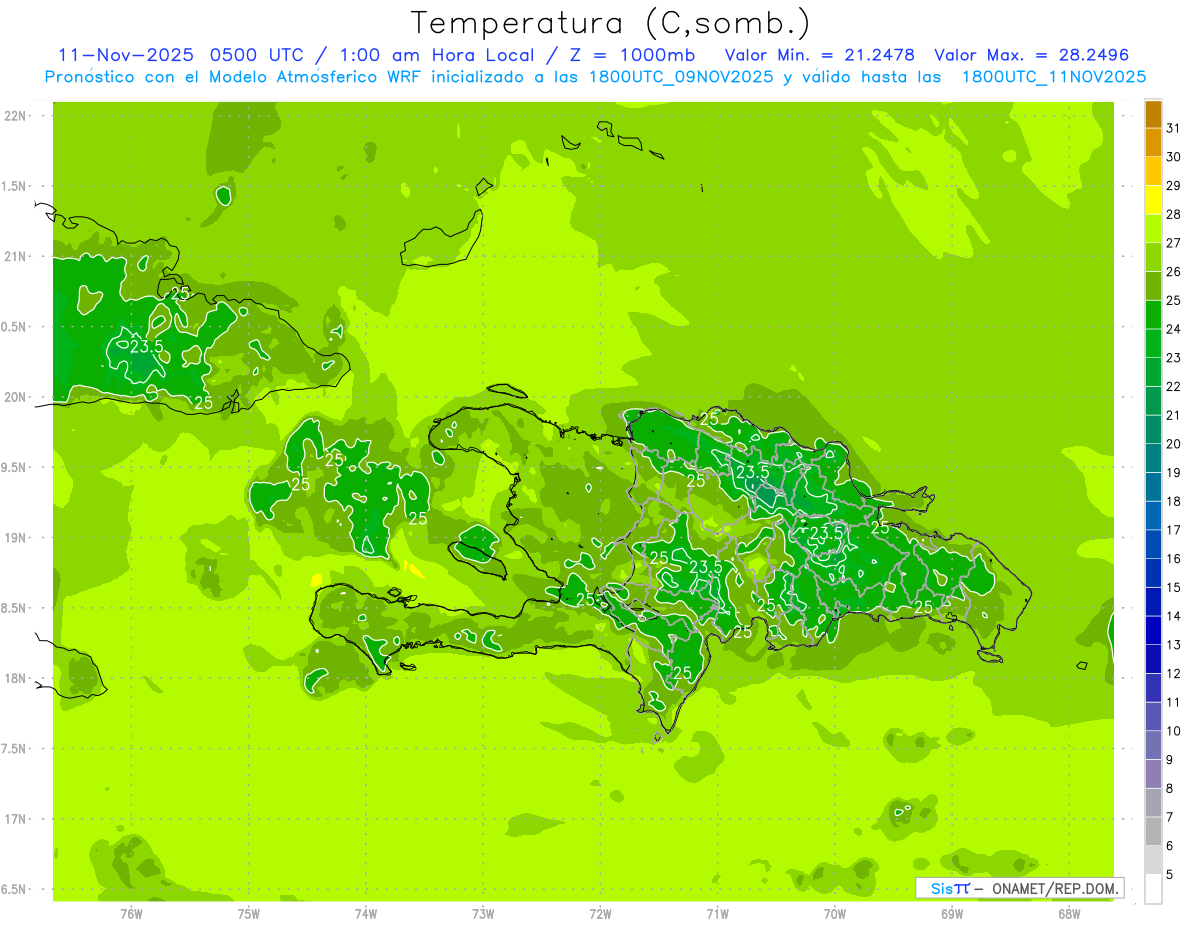Select the 76W longitude axis label
This screenshot has width=1200, height=927.
click(x=131, y=913)
